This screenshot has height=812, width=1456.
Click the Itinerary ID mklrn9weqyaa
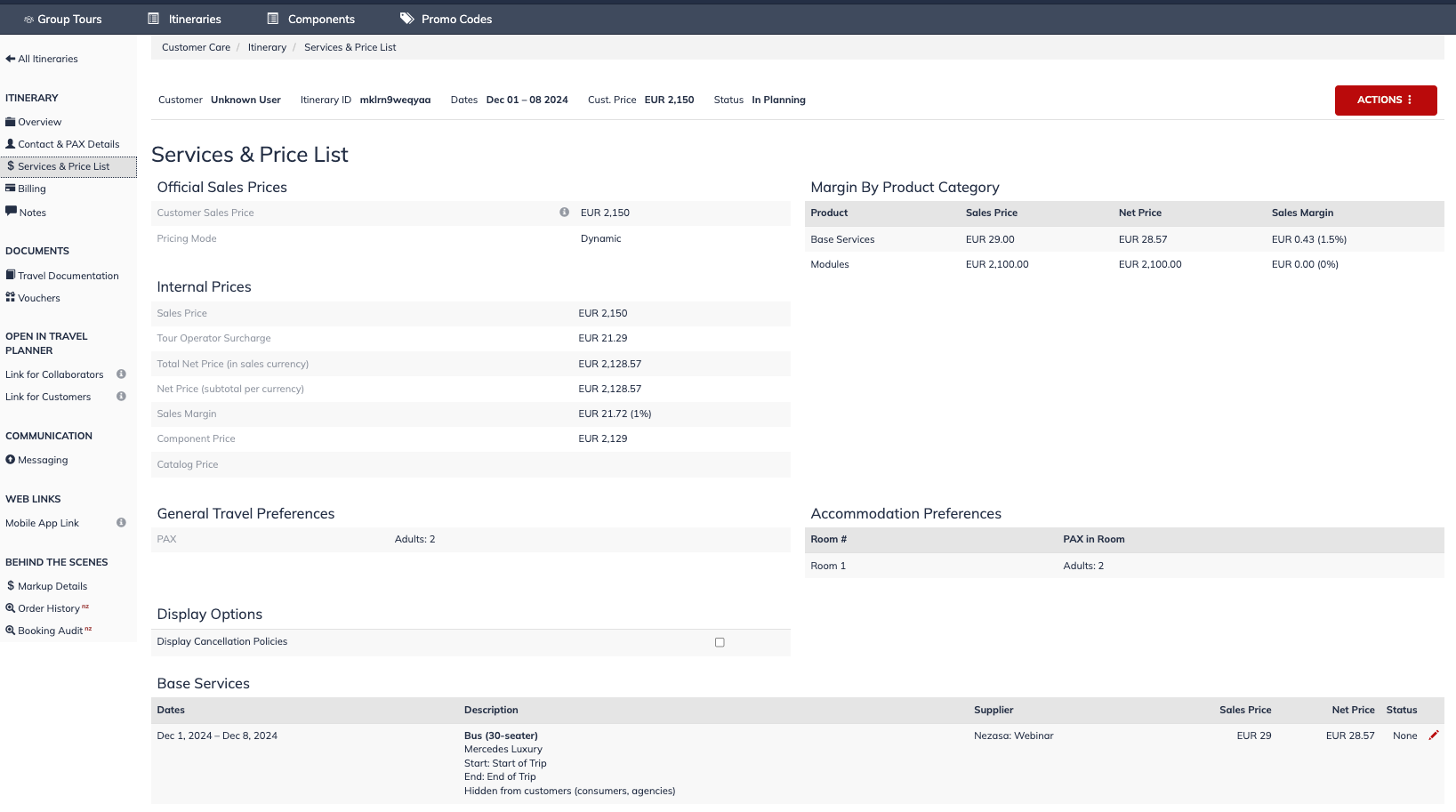coord(395,100)
